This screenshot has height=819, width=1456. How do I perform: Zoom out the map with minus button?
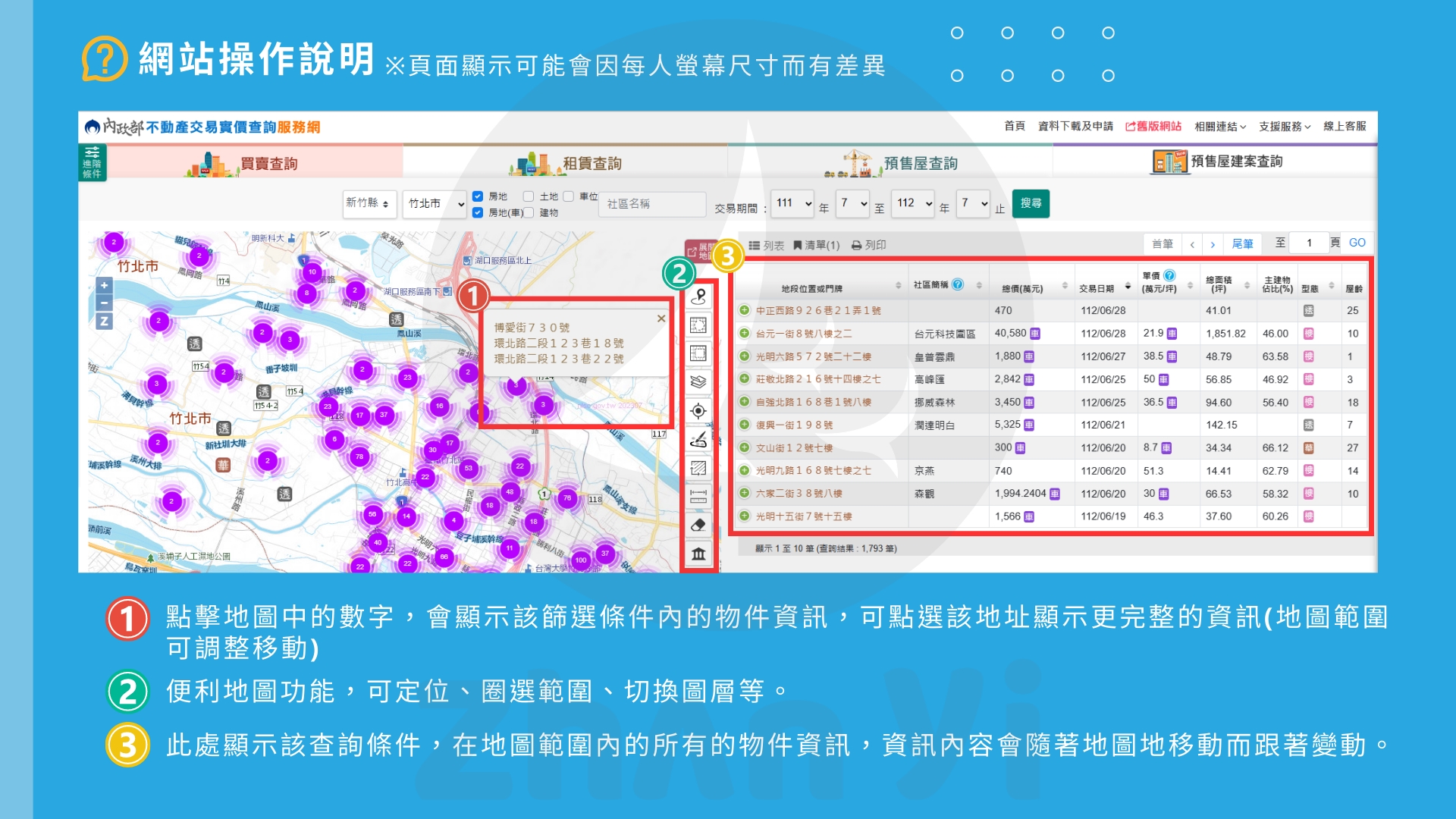(x=104, y=303)
